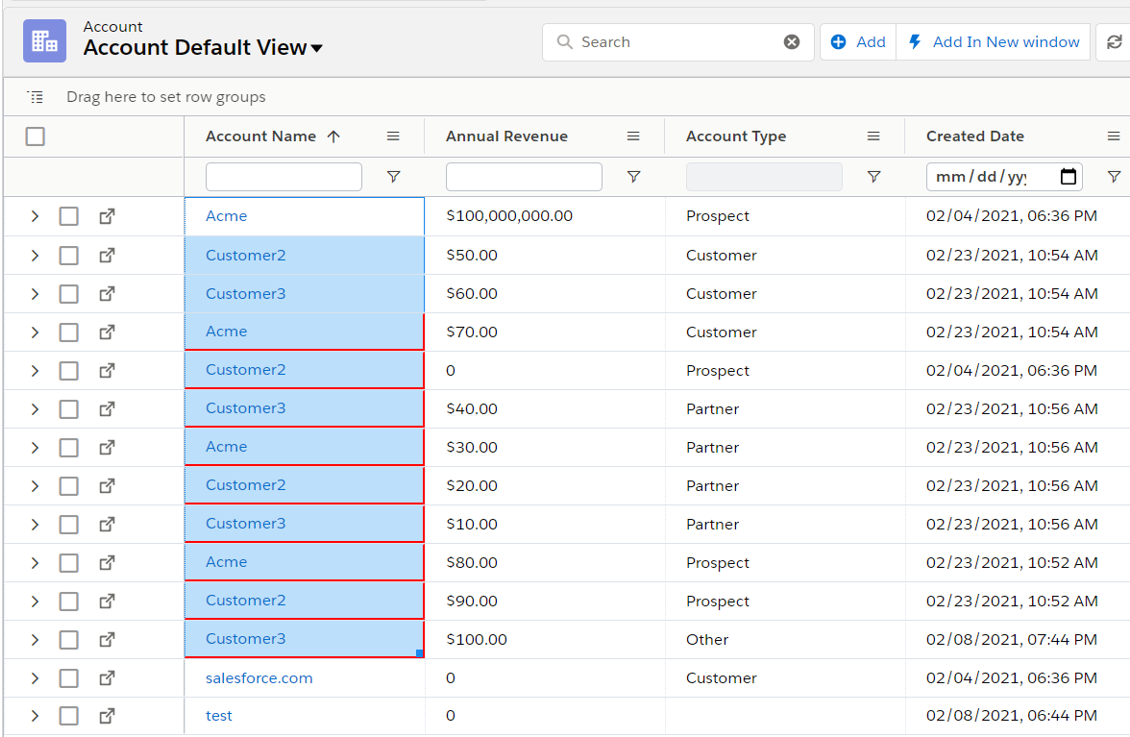
Task: Open the salesforce.com row in new window icon
Action: [107, 678]
